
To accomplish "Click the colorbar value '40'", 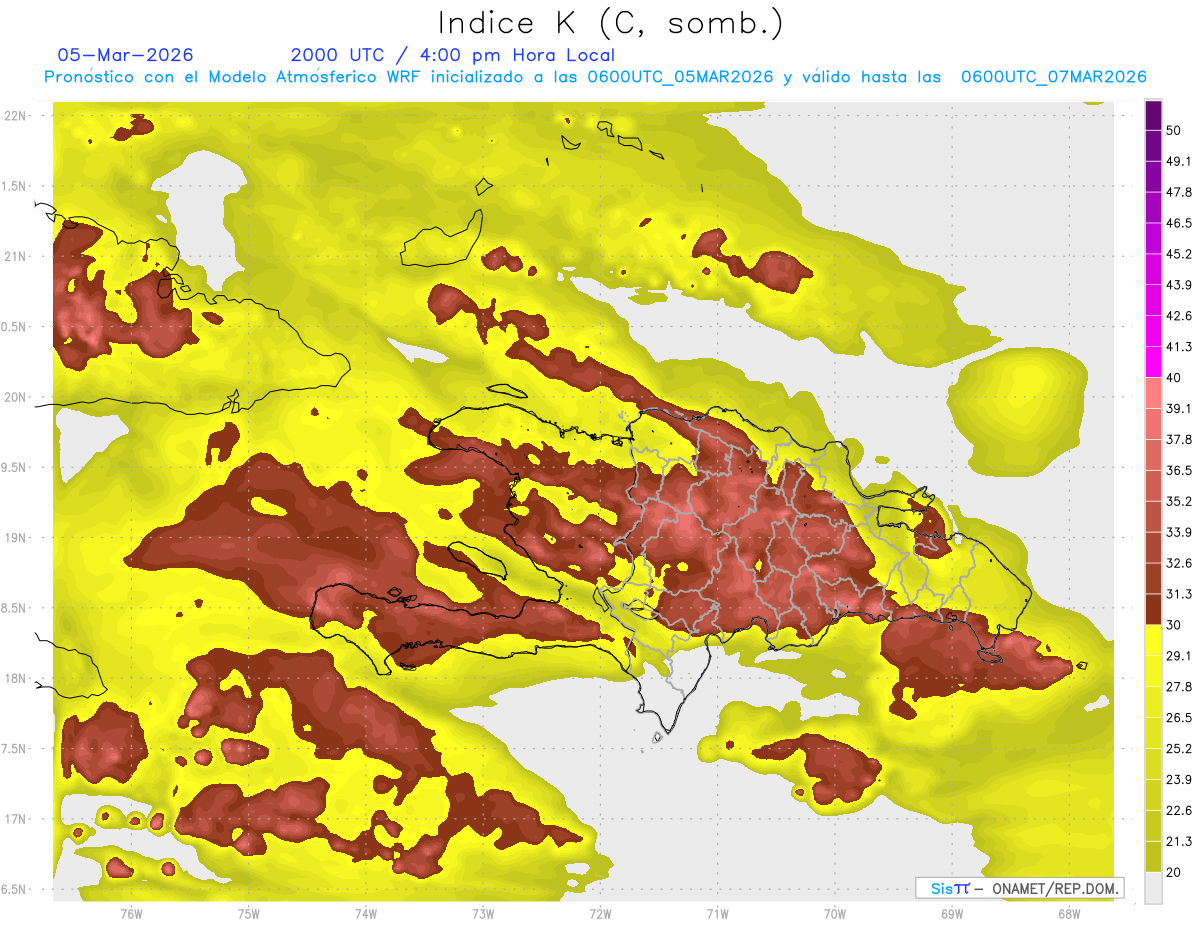I will (1175, 378).
